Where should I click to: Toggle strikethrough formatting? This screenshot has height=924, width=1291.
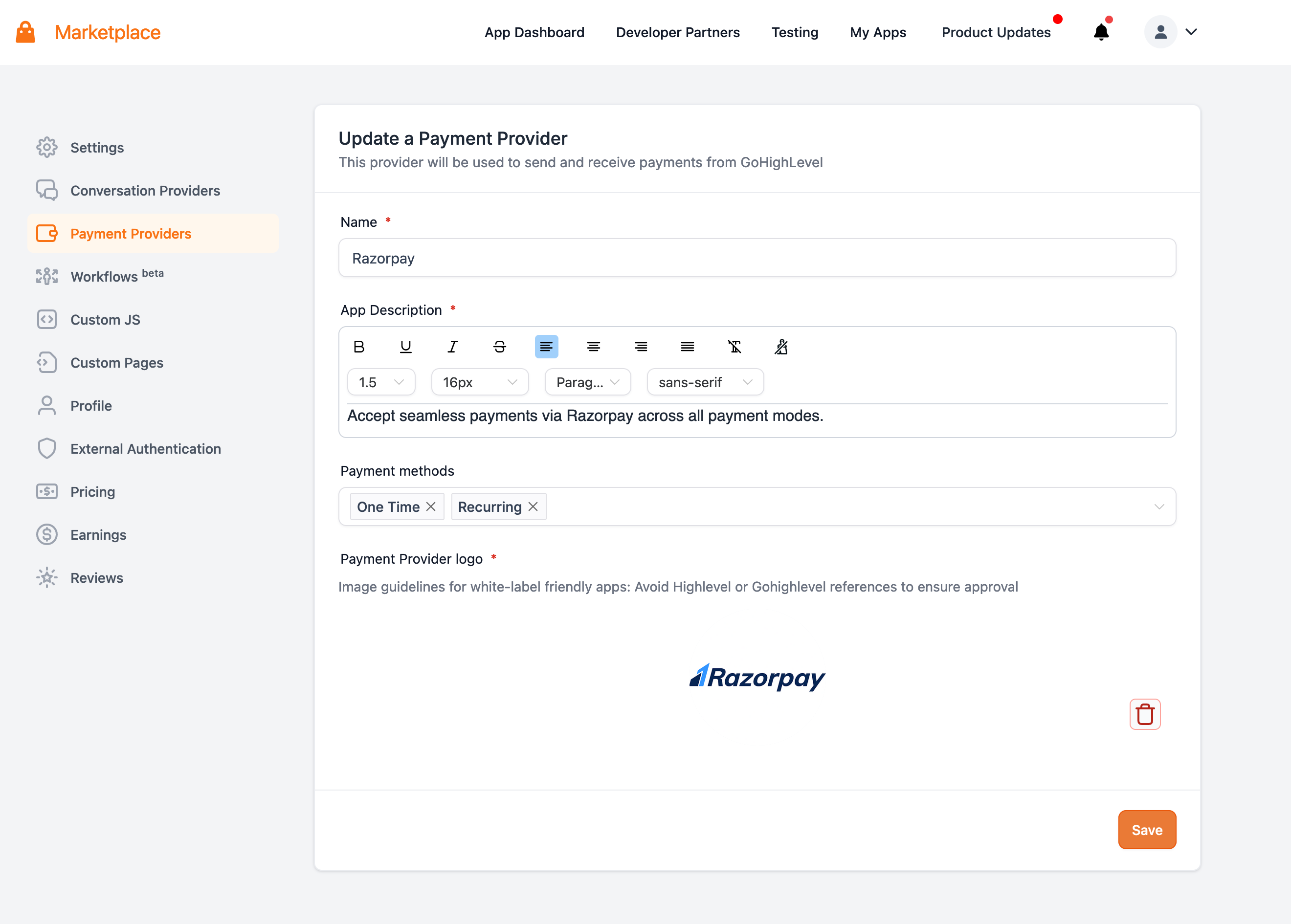[x=500, y=347]
